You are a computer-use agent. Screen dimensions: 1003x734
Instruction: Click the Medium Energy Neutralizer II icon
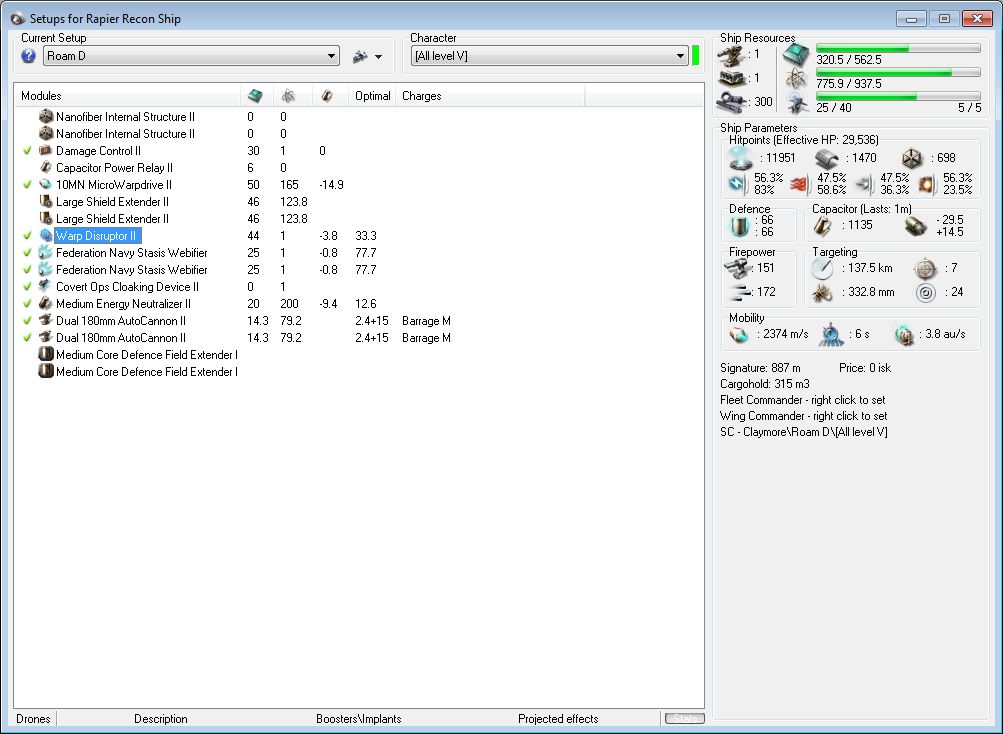(45, 303)
